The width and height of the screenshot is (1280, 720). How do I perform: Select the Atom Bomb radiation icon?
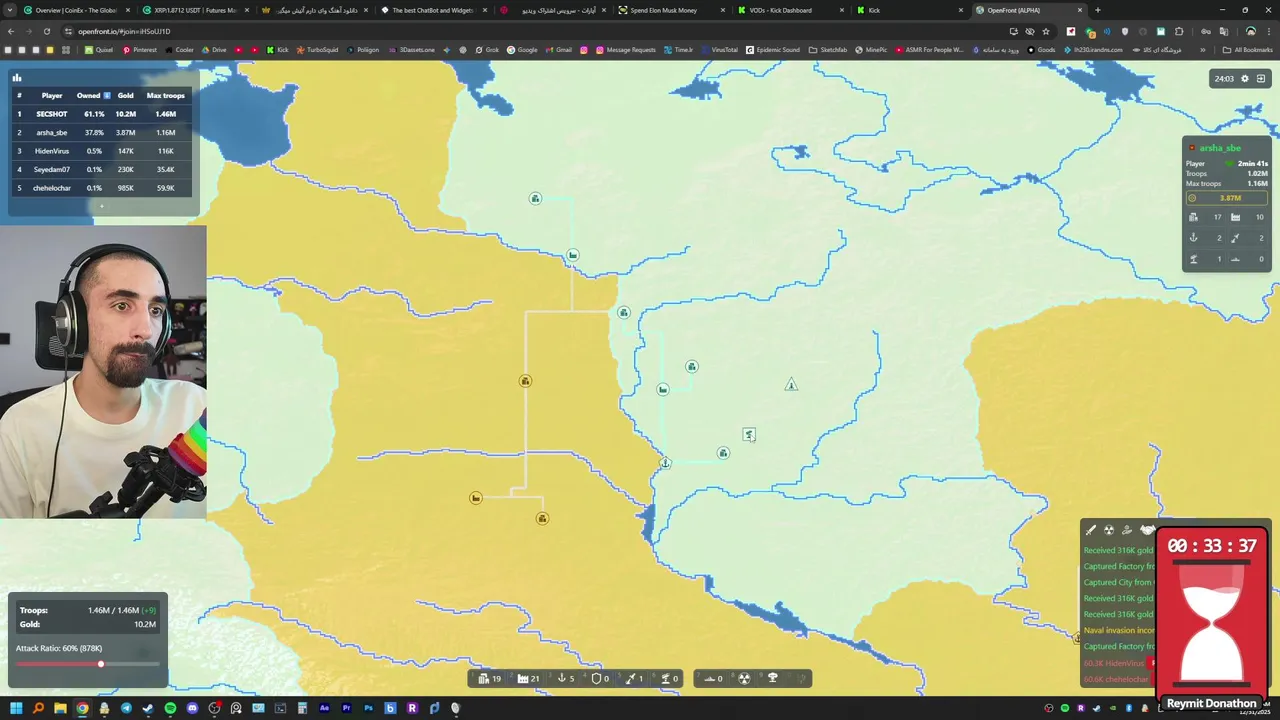click(x=744, y=678)
